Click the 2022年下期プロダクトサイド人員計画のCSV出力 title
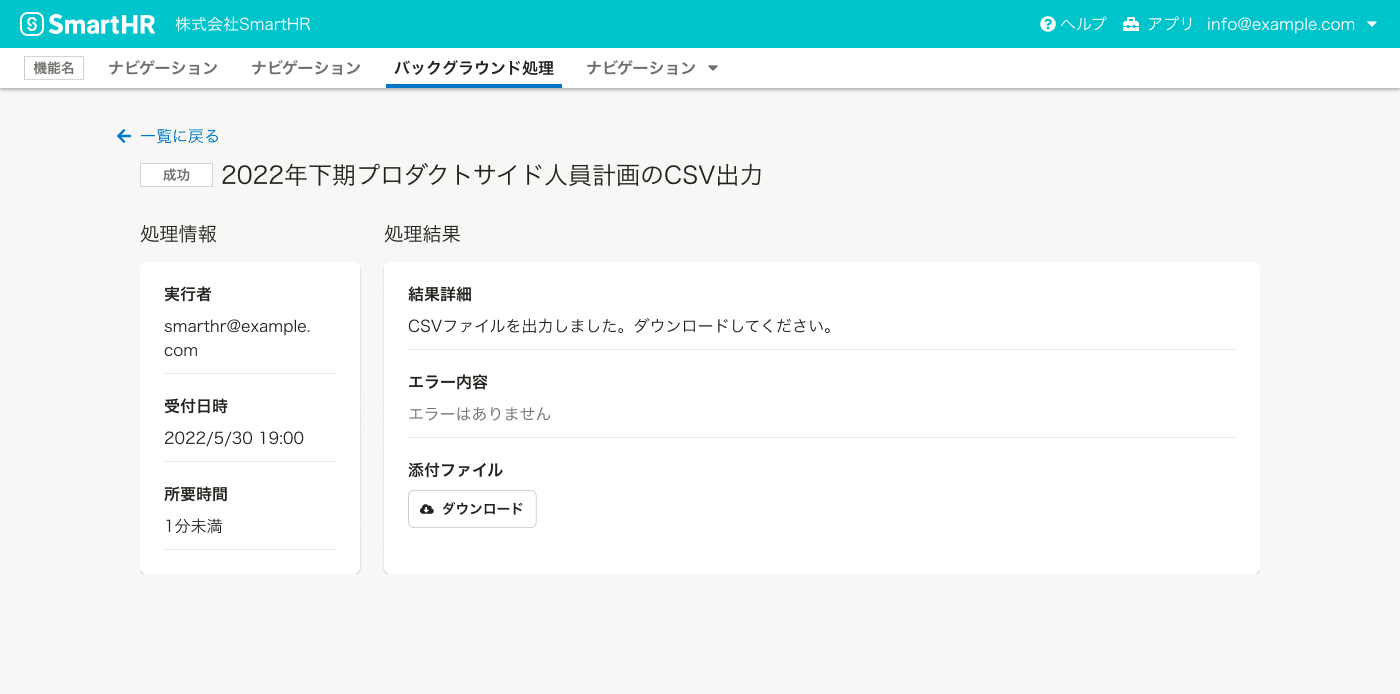 tap(492, 175)
